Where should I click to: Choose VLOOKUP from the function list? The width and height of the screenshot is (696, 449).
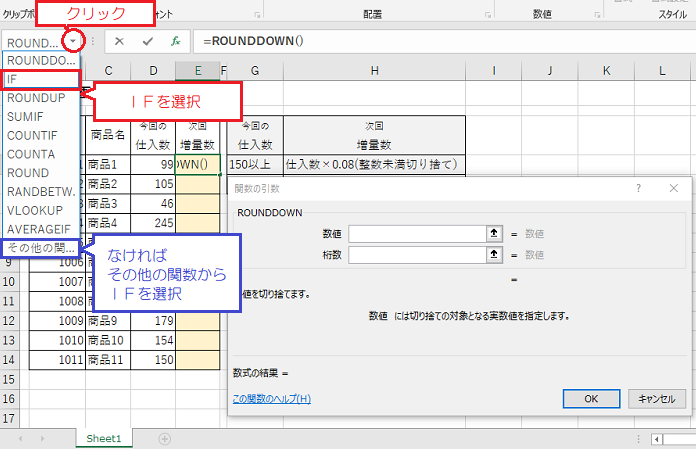click(41, 210)
